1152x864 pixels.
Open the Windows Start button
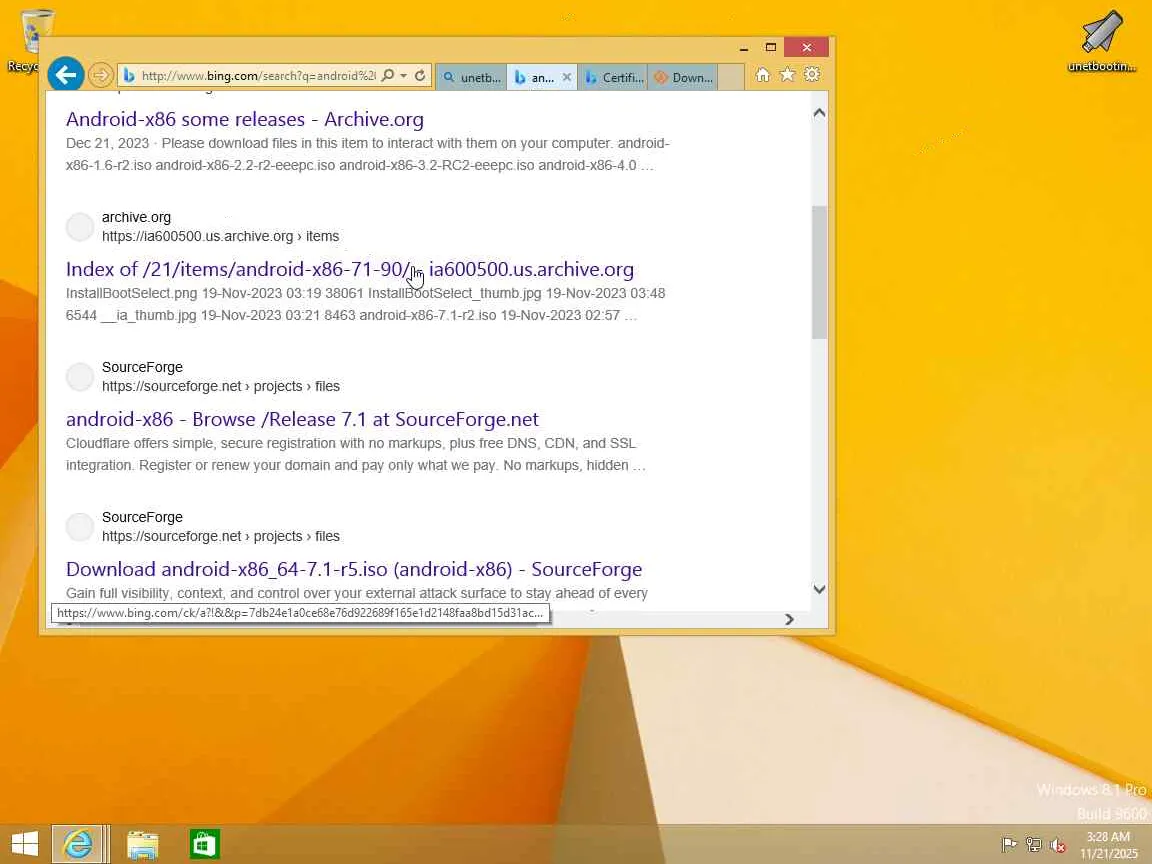coord(24,843)
